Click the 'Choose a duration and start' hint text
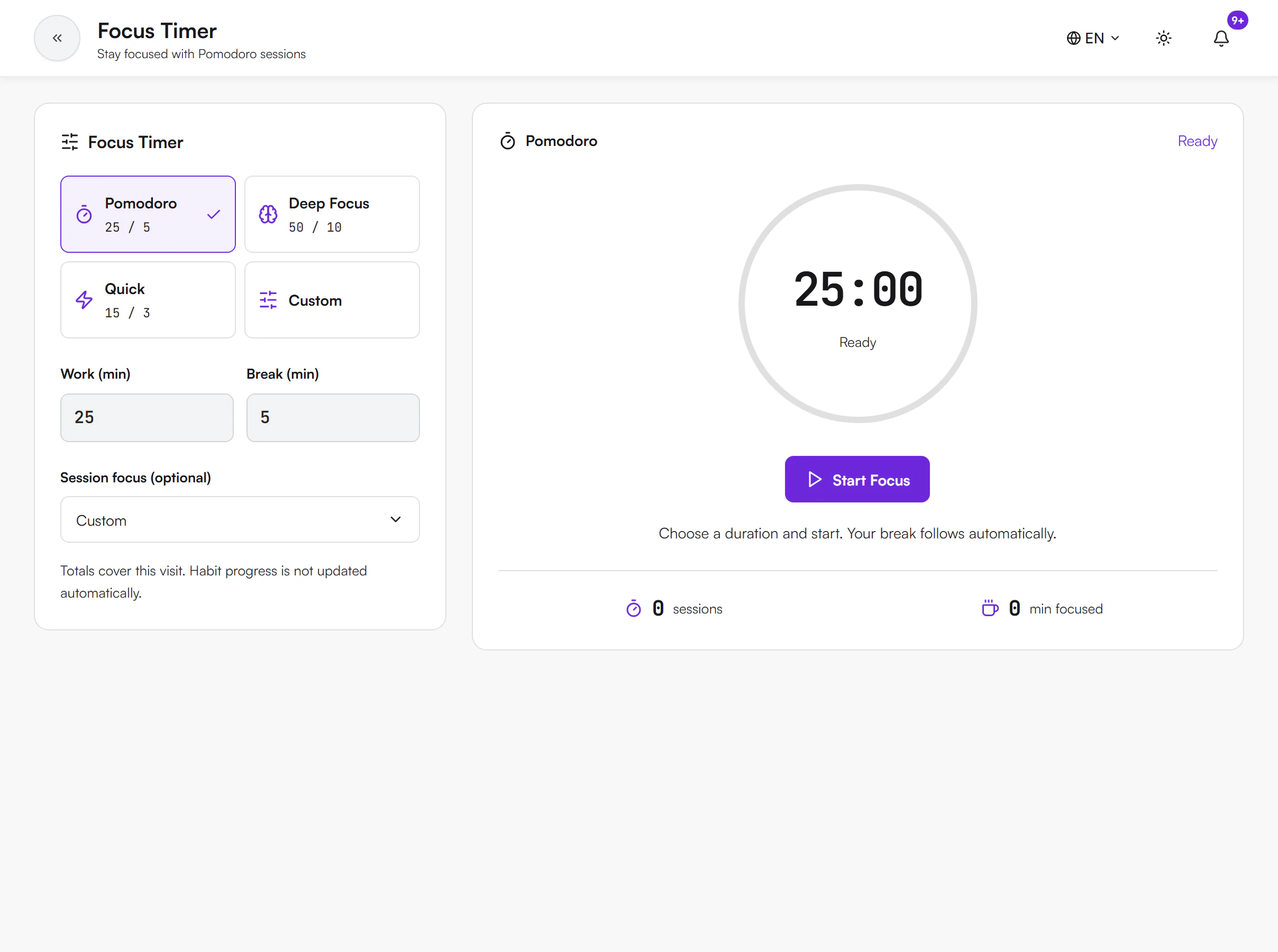 coord(857,534)
